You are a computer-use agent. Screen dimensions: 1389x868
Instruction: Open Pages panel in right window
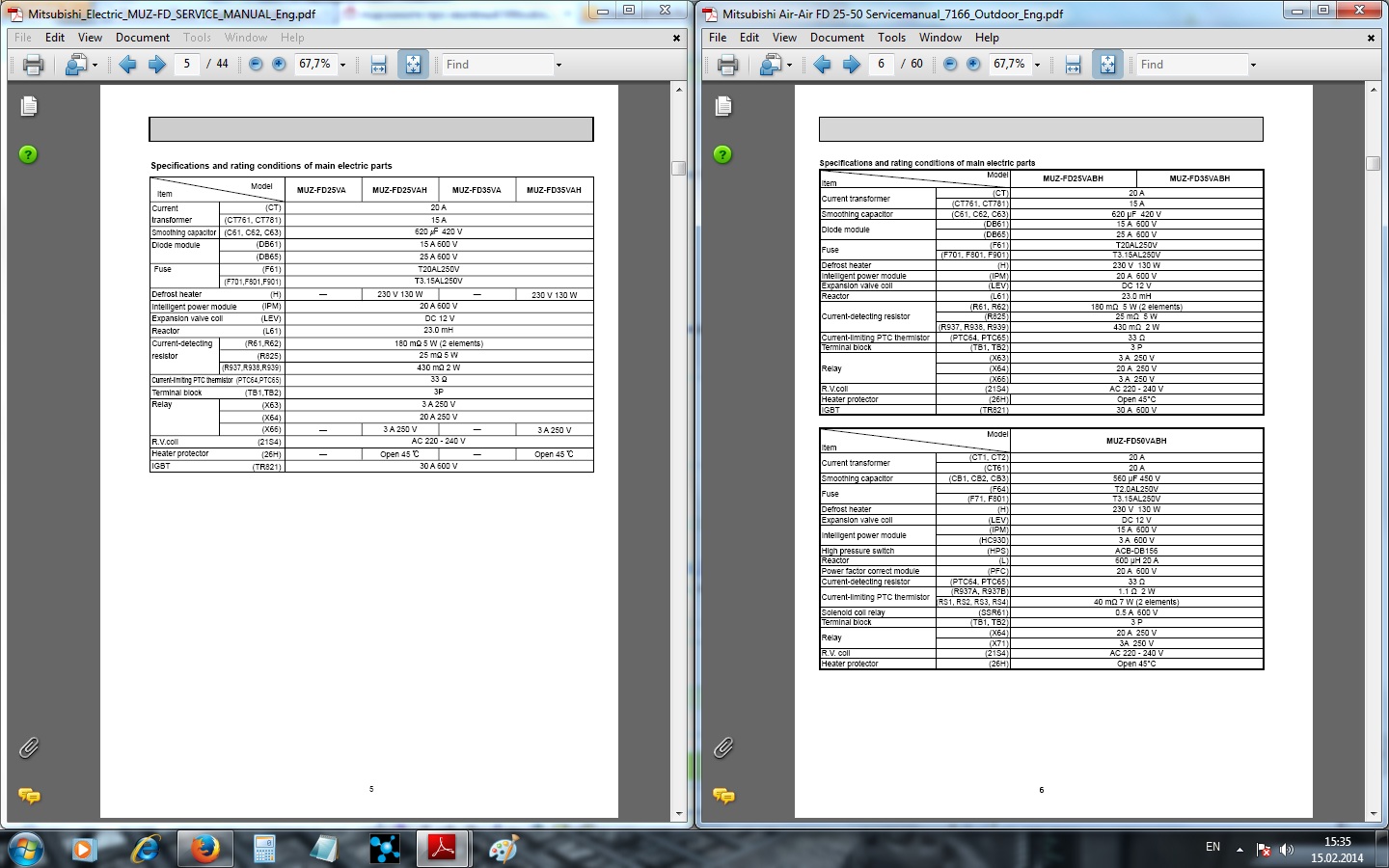(x=723, y=106)
